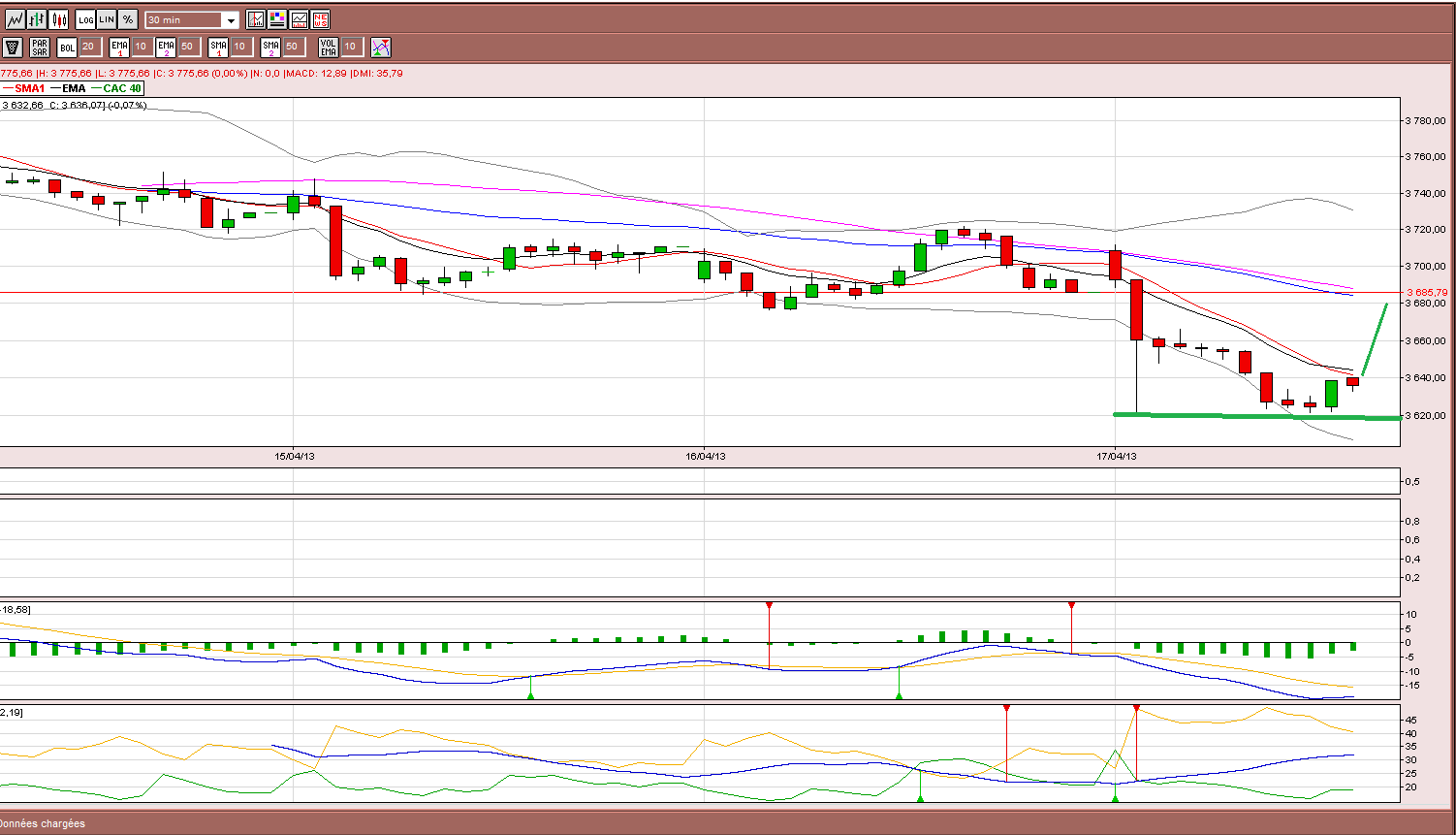Click the 16/04/13 date label

(706, 456)
